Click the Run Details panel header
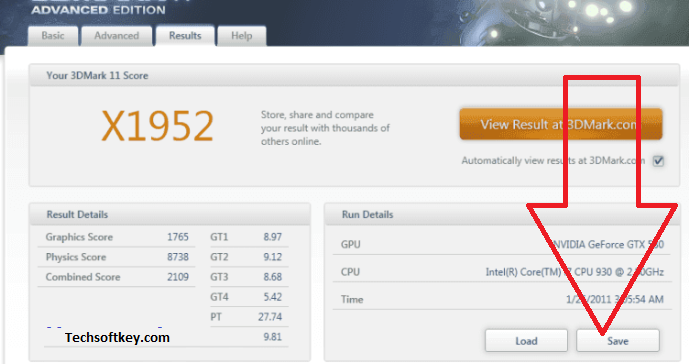This screenshot has height=364, width=689. point(502,215)
